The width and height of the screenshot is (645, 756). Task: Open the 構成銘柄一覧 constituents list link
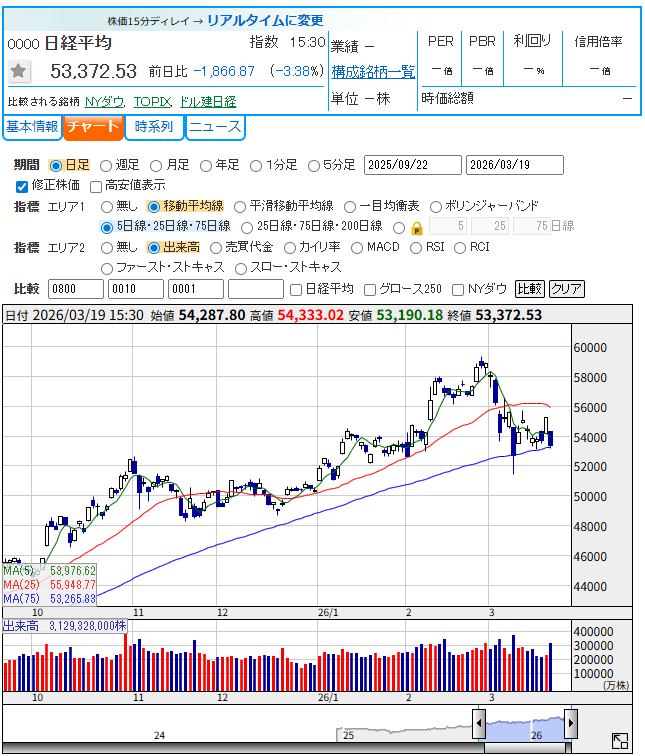[x=373, y=72]
